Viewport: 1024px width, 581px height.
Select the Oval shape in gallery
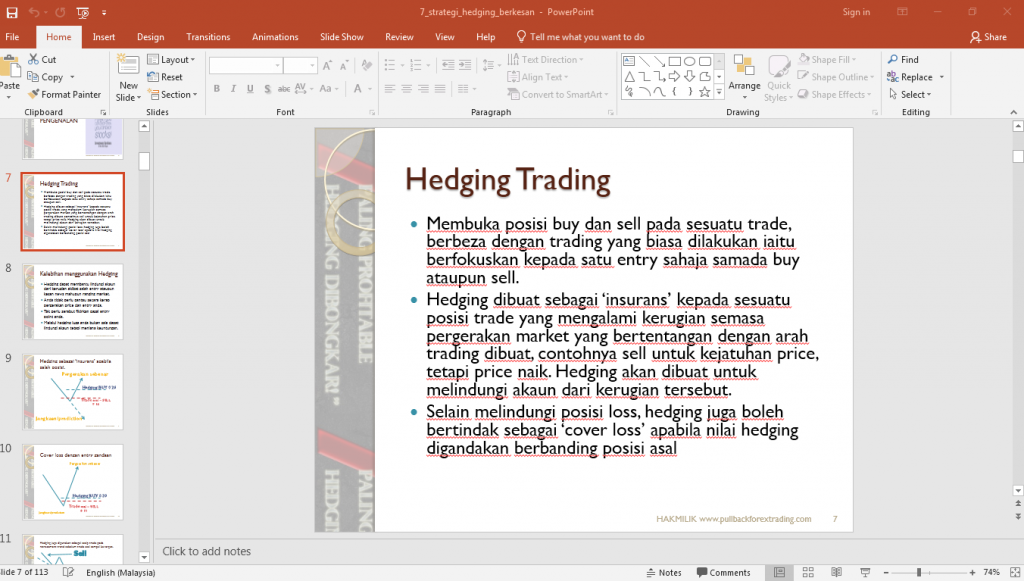point(690,61)
